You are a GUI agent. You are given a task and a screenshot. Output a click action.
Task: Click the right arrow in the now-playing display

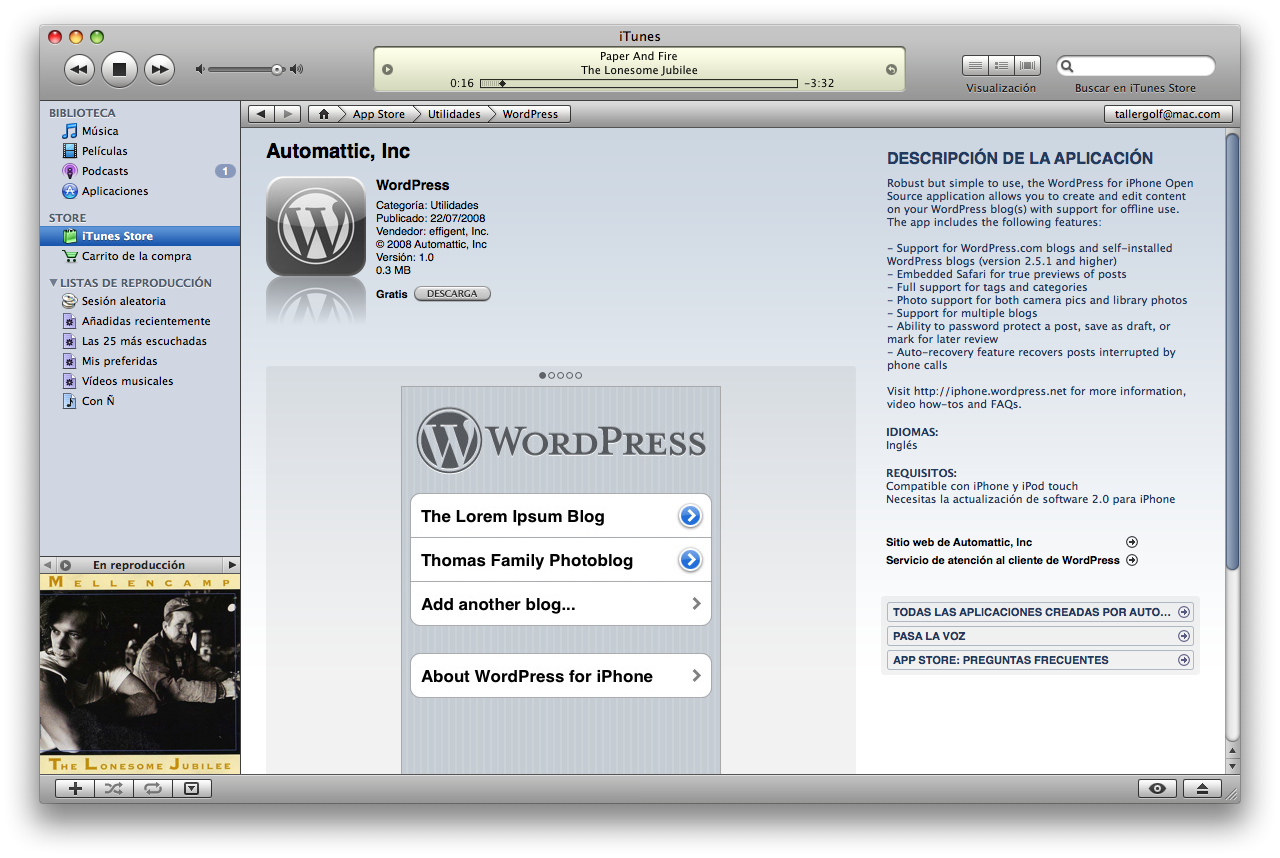pos(891,69)
